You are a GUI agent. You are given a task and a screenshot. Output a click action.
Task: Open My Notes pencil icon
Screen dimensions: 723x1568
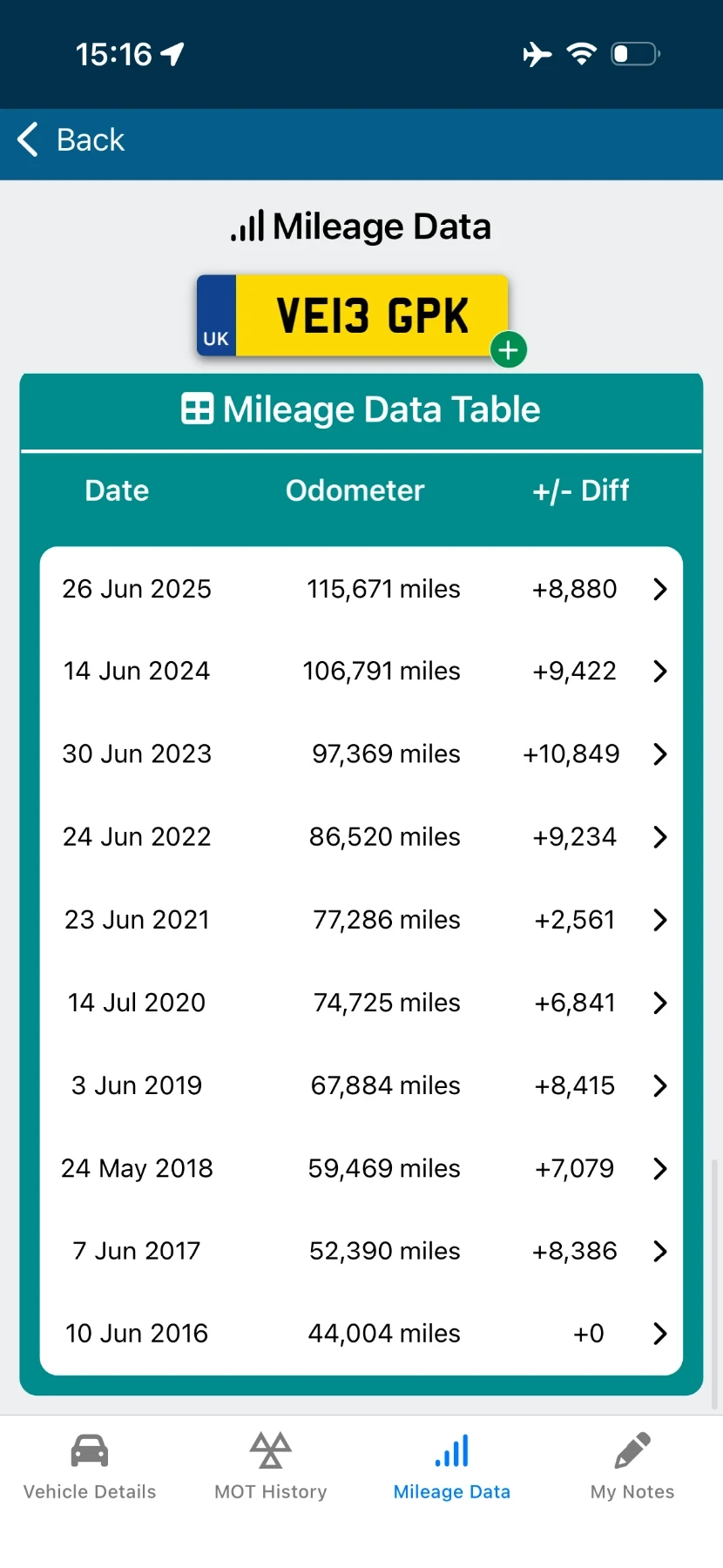pos(632,1451)
